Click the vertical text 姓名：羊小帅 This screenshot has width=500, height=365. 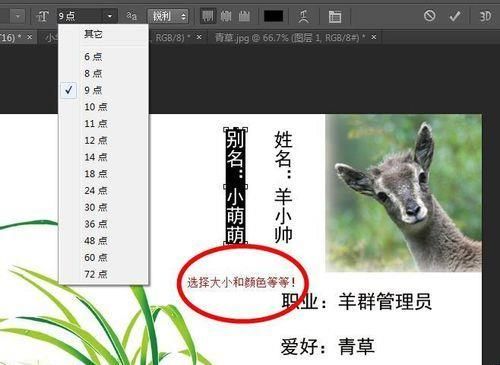tap(283, 186)
